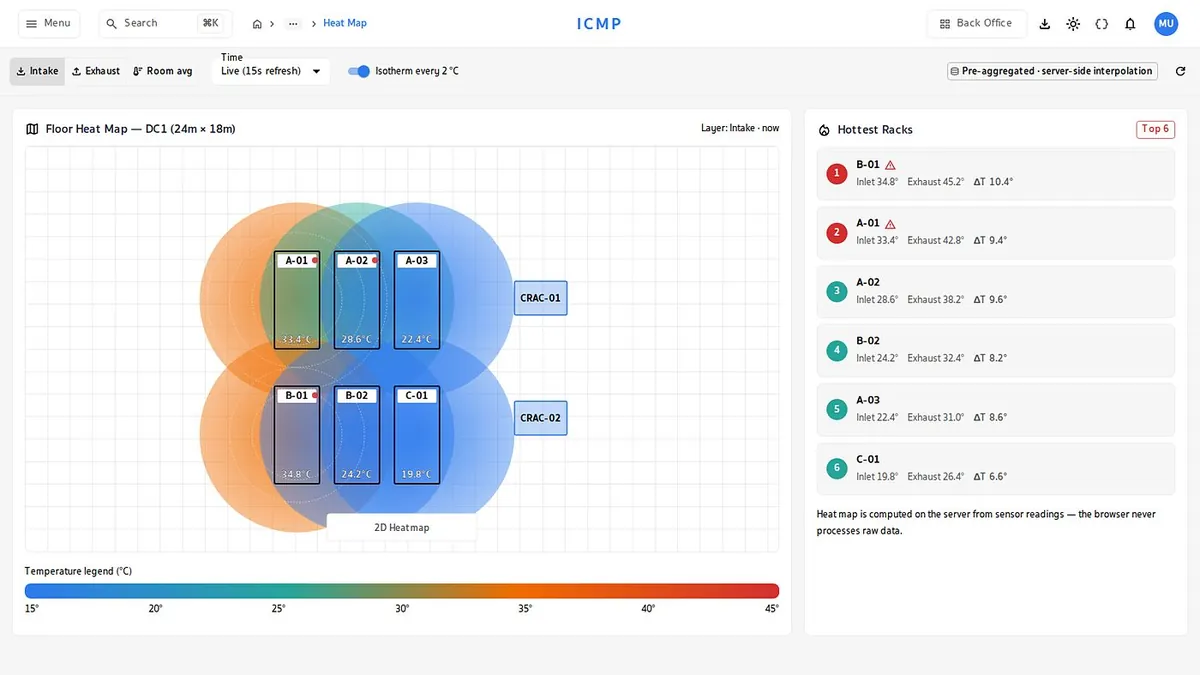Click the Layer: Intake · now label
The width and height of the screenshot is (1200, 675).
pyautogui.click(x=740, y=128)
